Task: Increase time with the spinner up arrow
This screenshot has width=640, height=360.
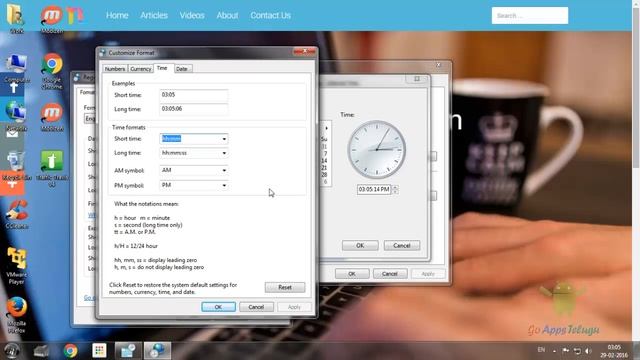Action: click(395, 187)
